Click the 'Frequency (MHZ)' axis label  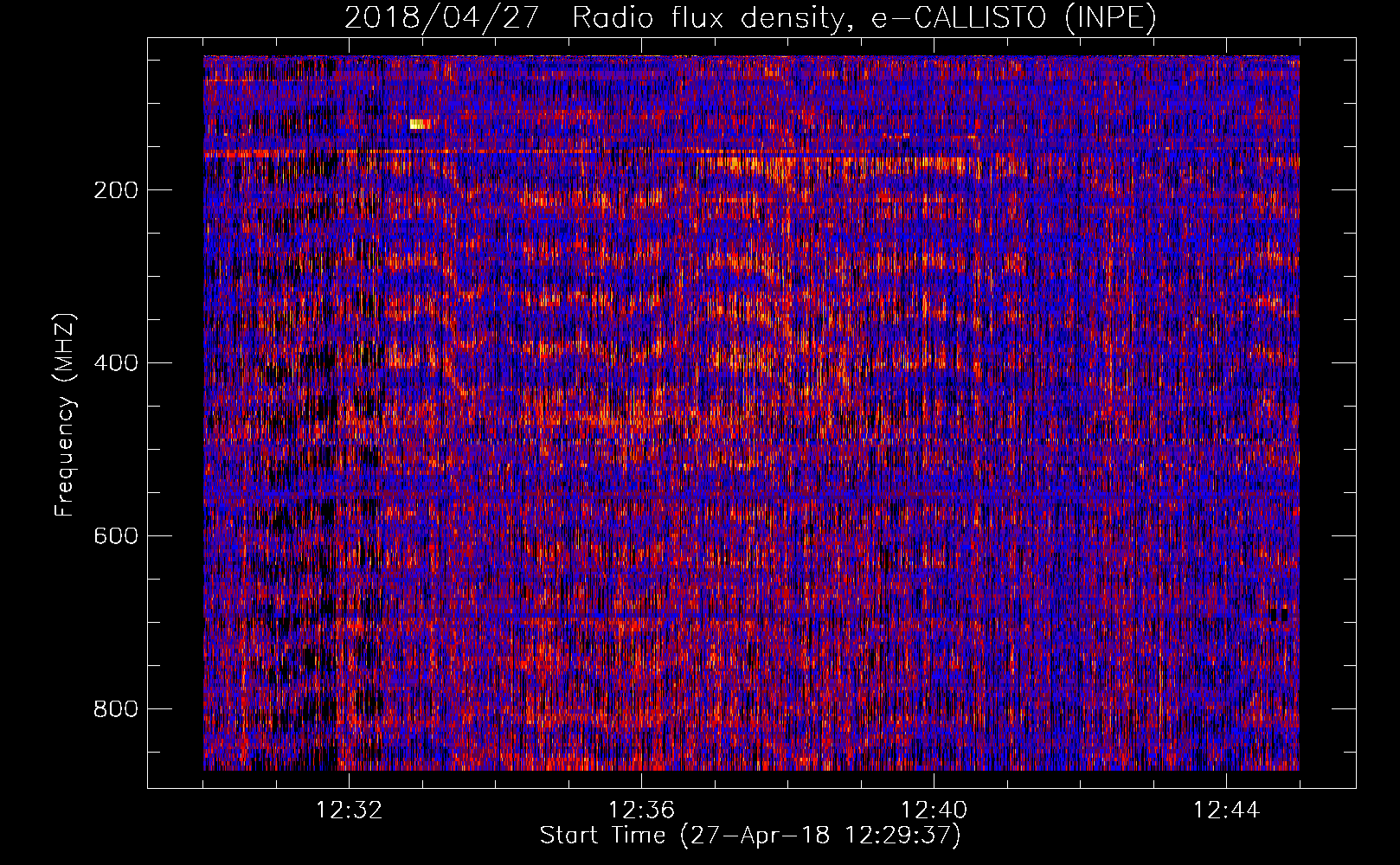[x=65, y=415]
